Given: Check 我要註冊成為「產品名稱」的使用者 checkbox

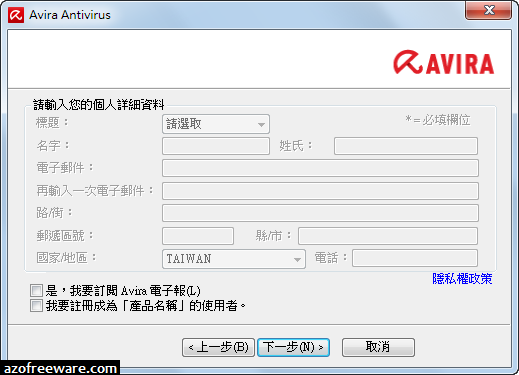Looking at the screenshot, I should coord(36,305).
